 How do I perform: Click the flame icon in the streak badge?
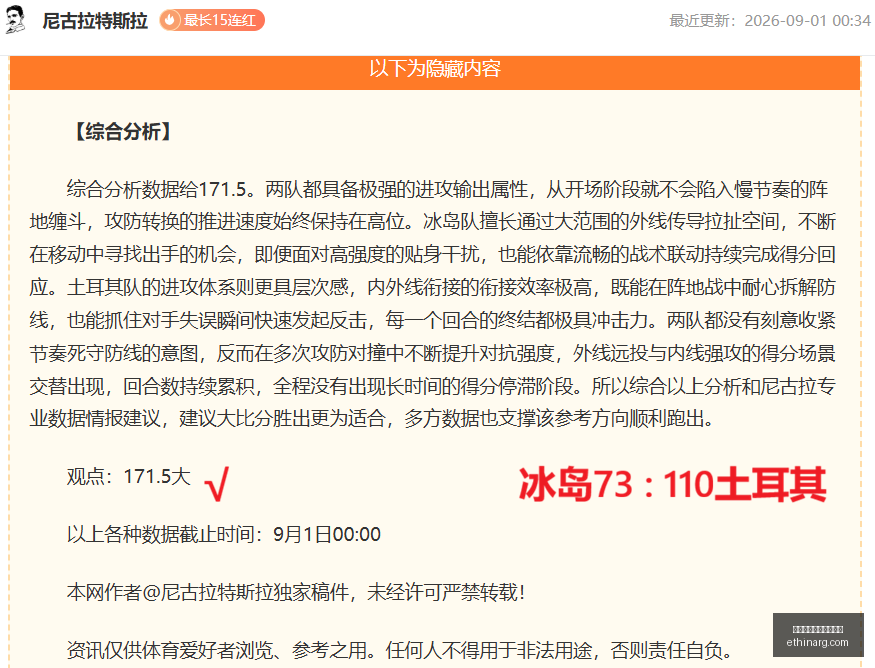point(170,21)
